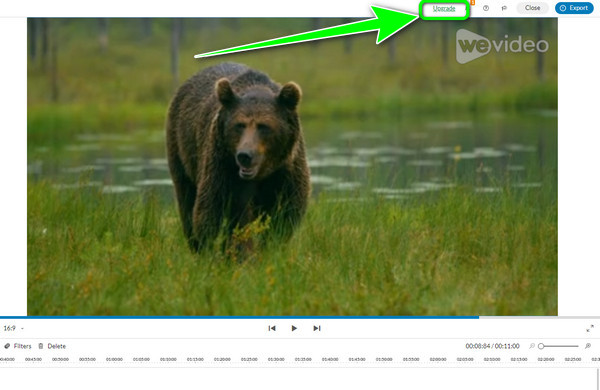Viewport: 600px width, 390px height.
Task: Adjust the timeline zoom slider handle
Action: (541, 346)
